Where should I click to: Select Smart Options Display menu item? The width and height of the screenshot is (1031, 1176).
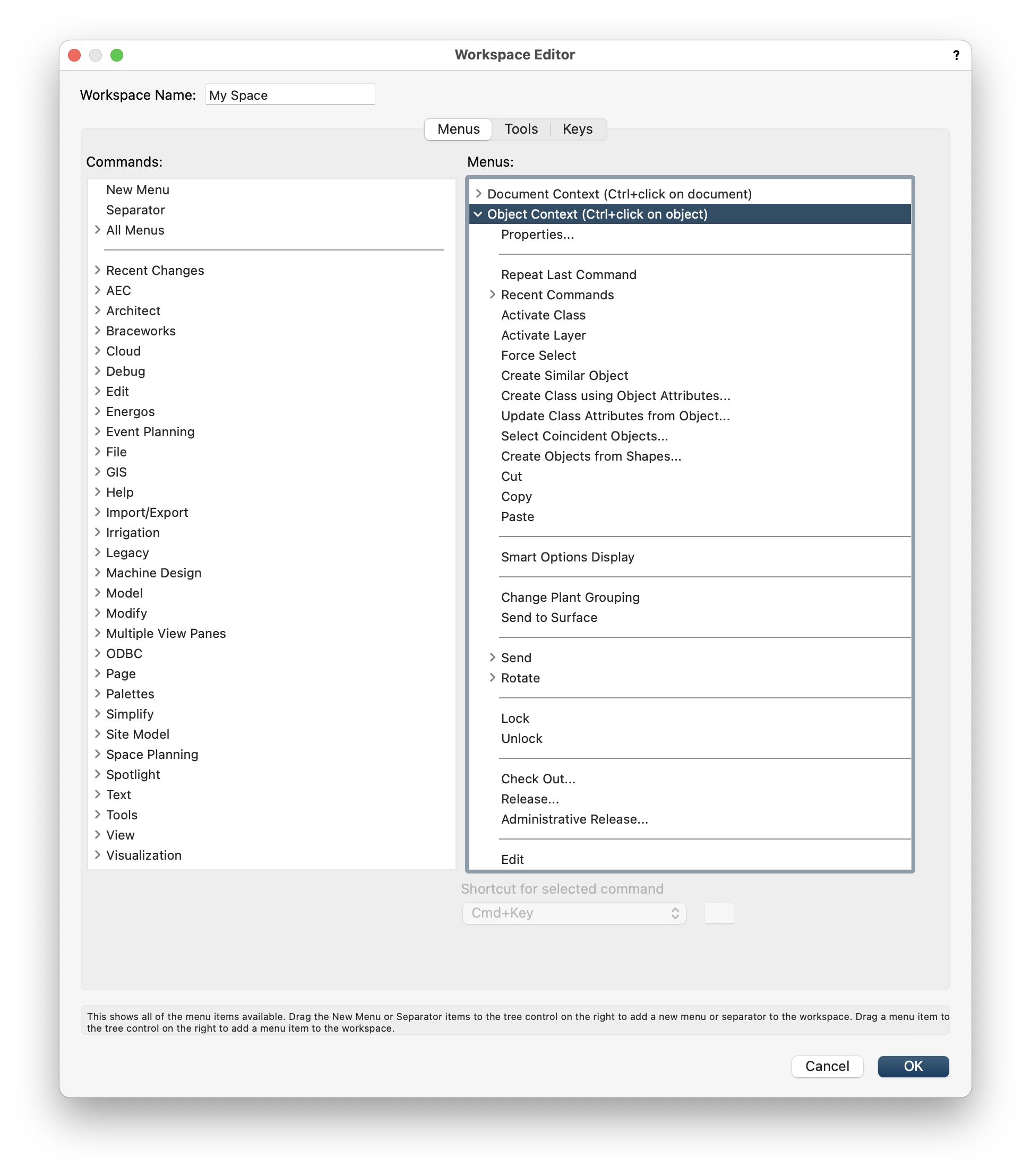(568, 557)
